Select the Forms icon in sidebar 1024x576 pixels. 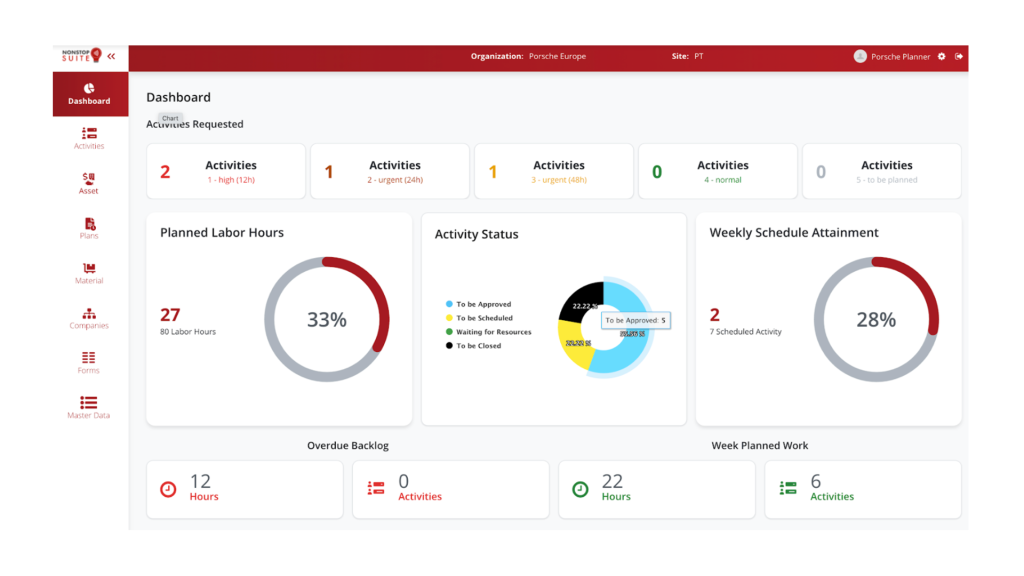(x=89, y=360)
